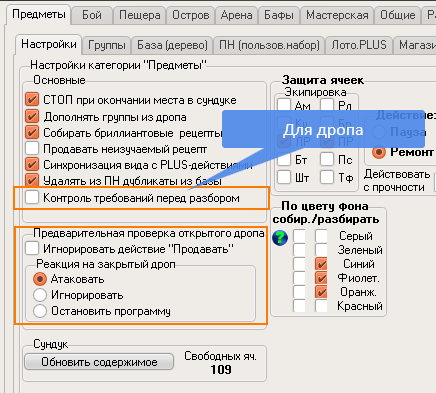
Task: Choose Игнорировать reaction for closed drop
Action: pyautogui.click(x=40, y=295)
